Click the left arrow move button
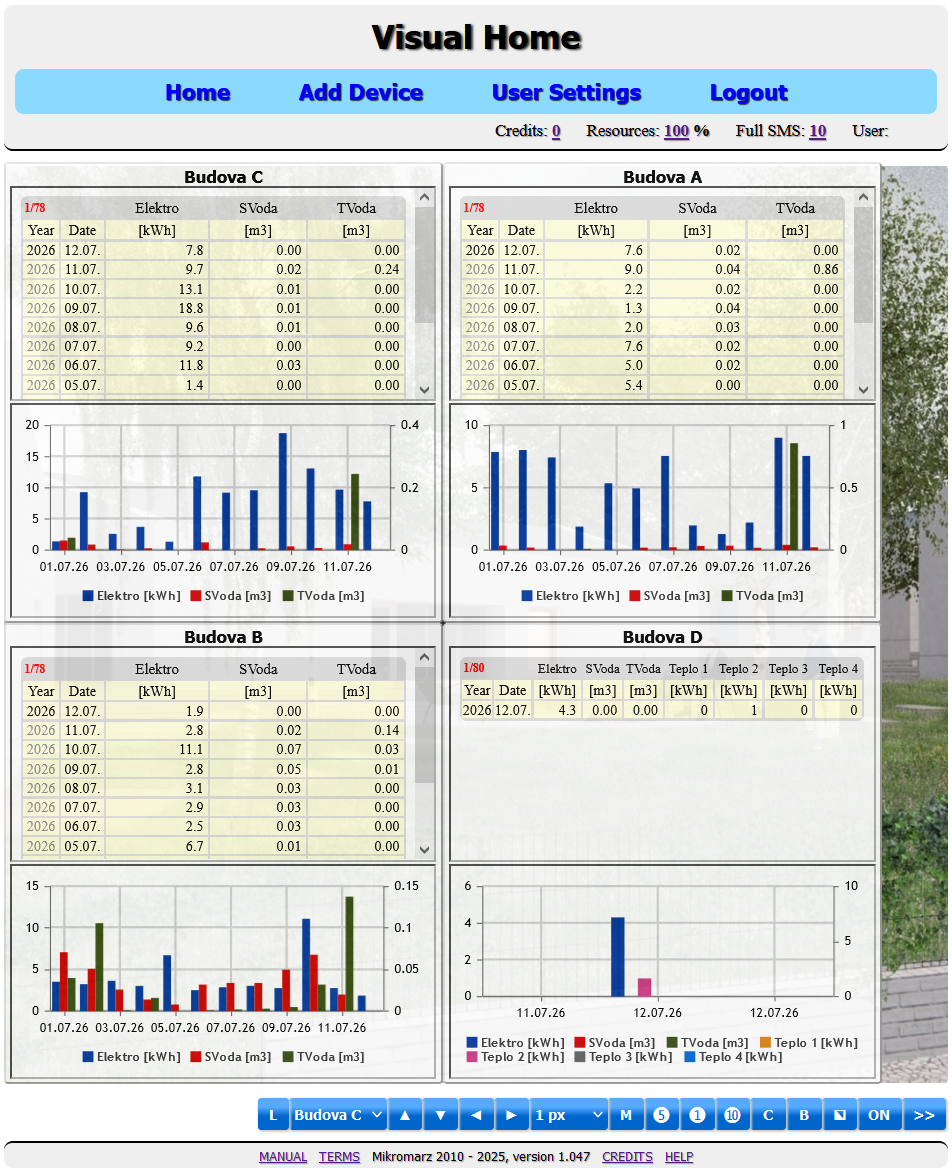 click(x=477, y=1114)
